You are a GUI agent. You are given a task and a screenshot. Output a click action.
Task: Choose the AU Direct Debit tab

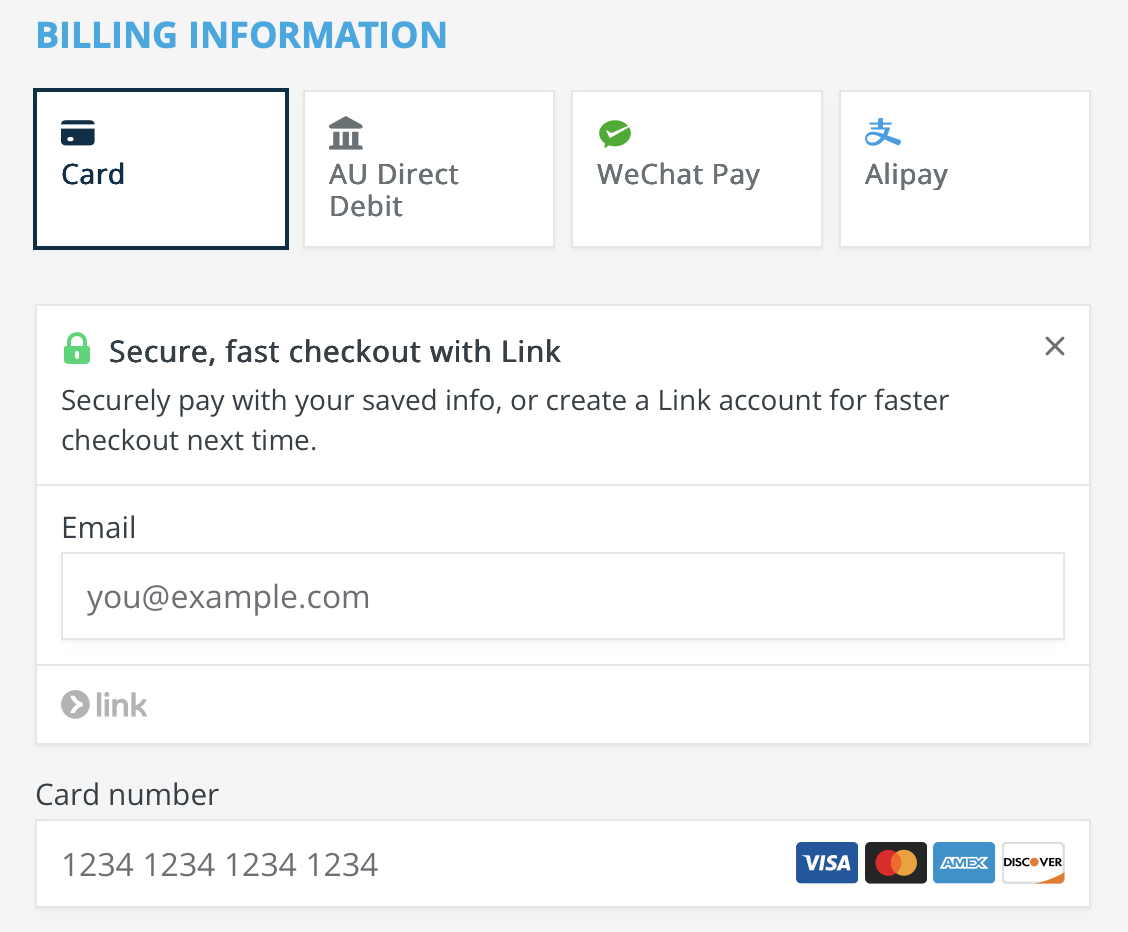tap(429, 169)
